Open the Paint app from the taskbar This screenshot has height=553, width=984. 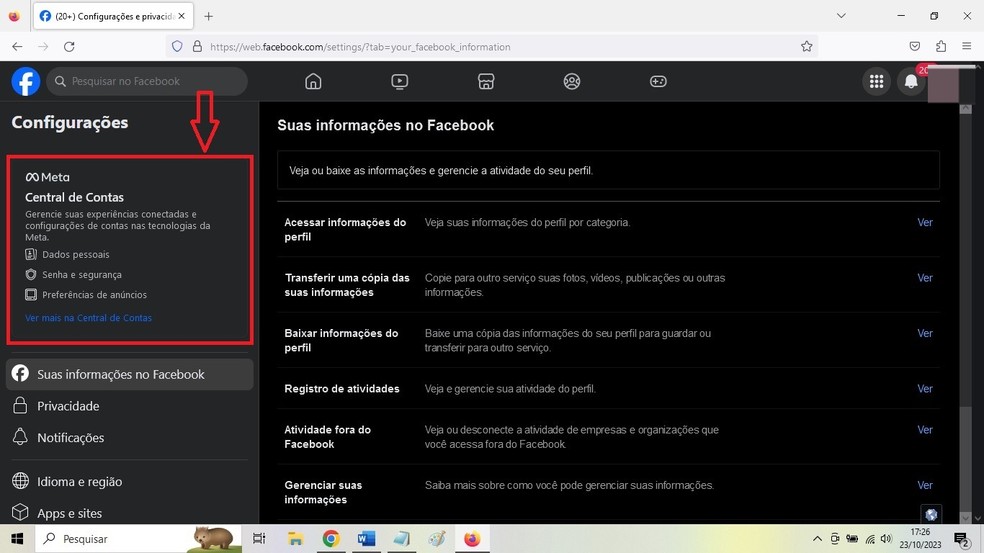(x=437, y=539)
